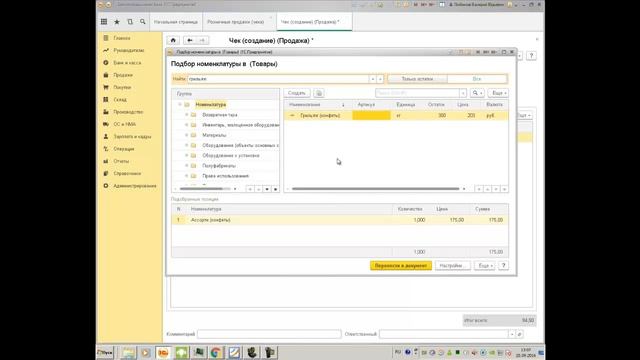Open the Найти field history dropdown
Image resolution: width=640 pixels, height=360 pixels.
(373, 79)
